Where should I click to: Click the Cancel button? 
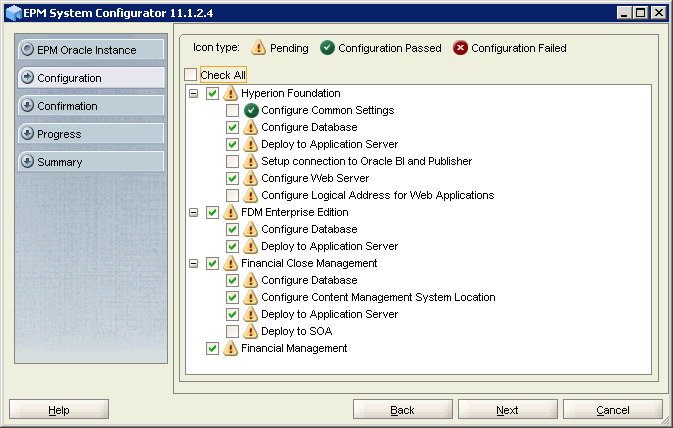pyautogui.click(x=612, y=410)
